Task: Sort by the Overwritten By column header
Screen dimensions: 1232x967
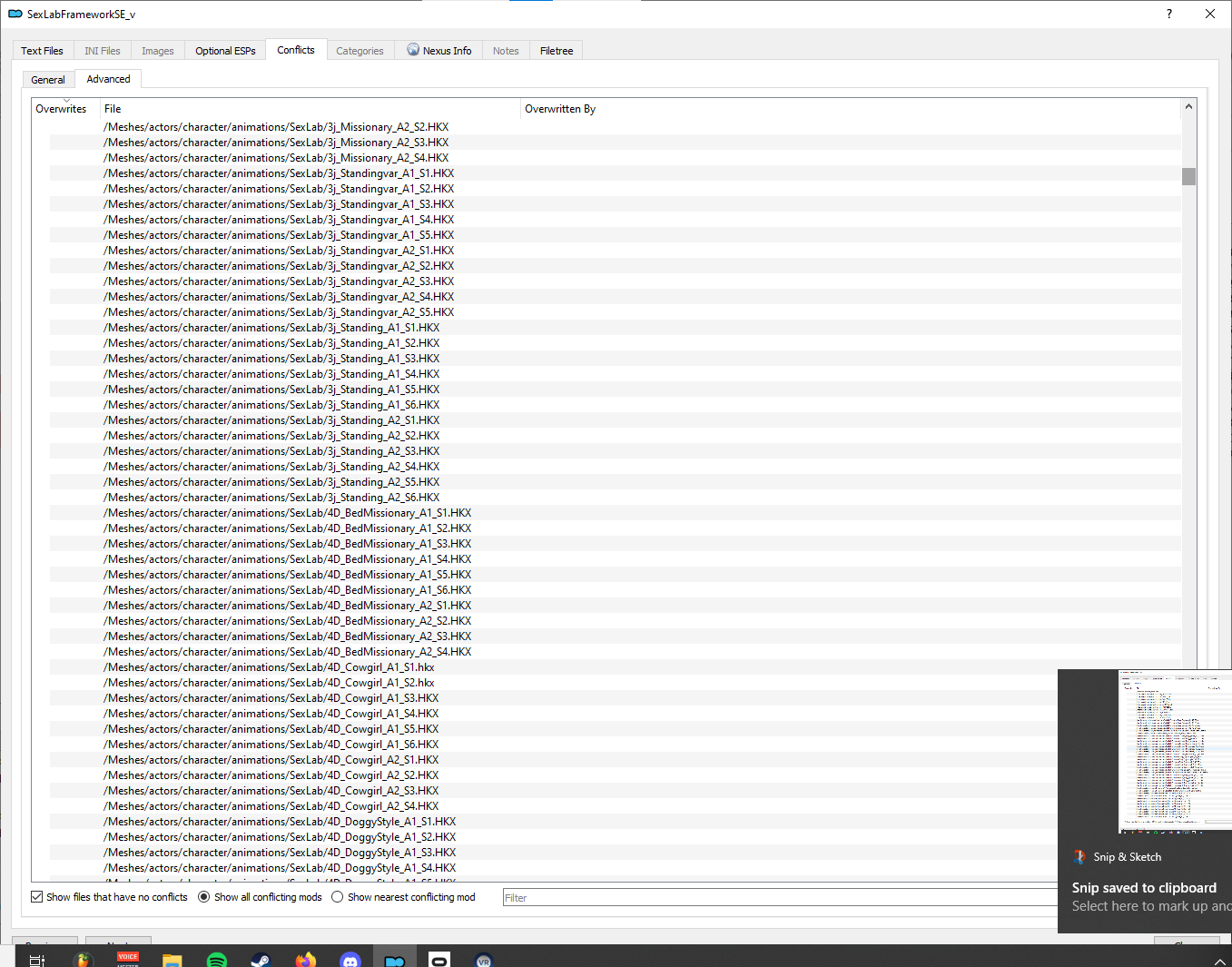Action: 851,109
